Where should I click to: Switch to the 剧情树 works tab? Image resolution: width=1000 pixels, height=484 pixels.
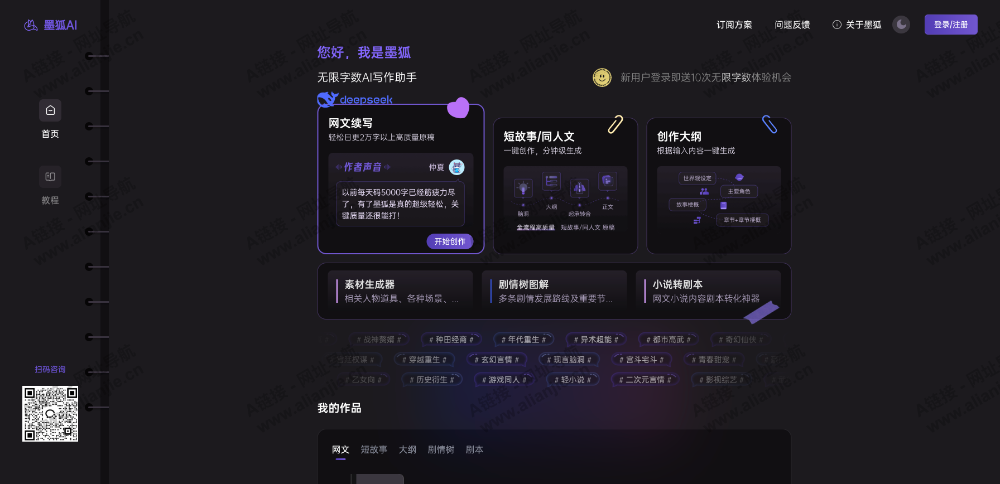point(441,450)
